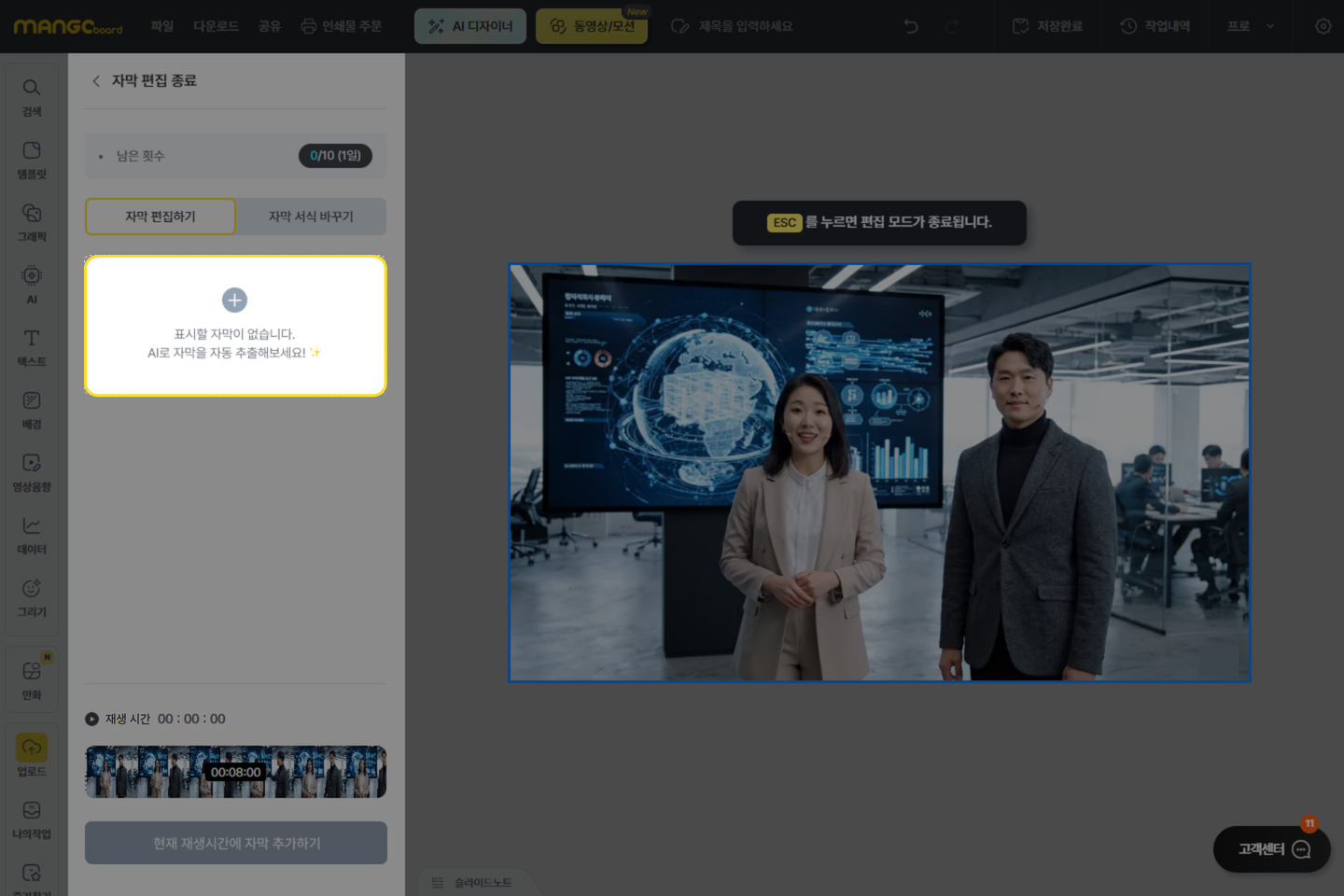1344x896 pixels.
Task: Open settings gear in top-right corner
Action: coord(1323,26)
